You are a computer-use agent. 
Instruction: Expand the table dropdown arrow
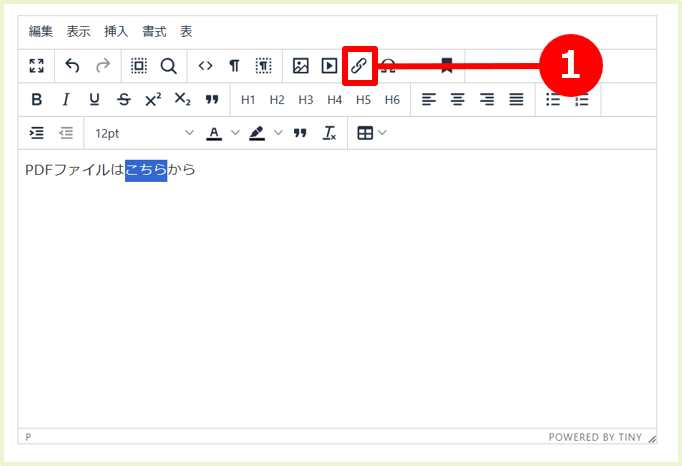point(382,133)
